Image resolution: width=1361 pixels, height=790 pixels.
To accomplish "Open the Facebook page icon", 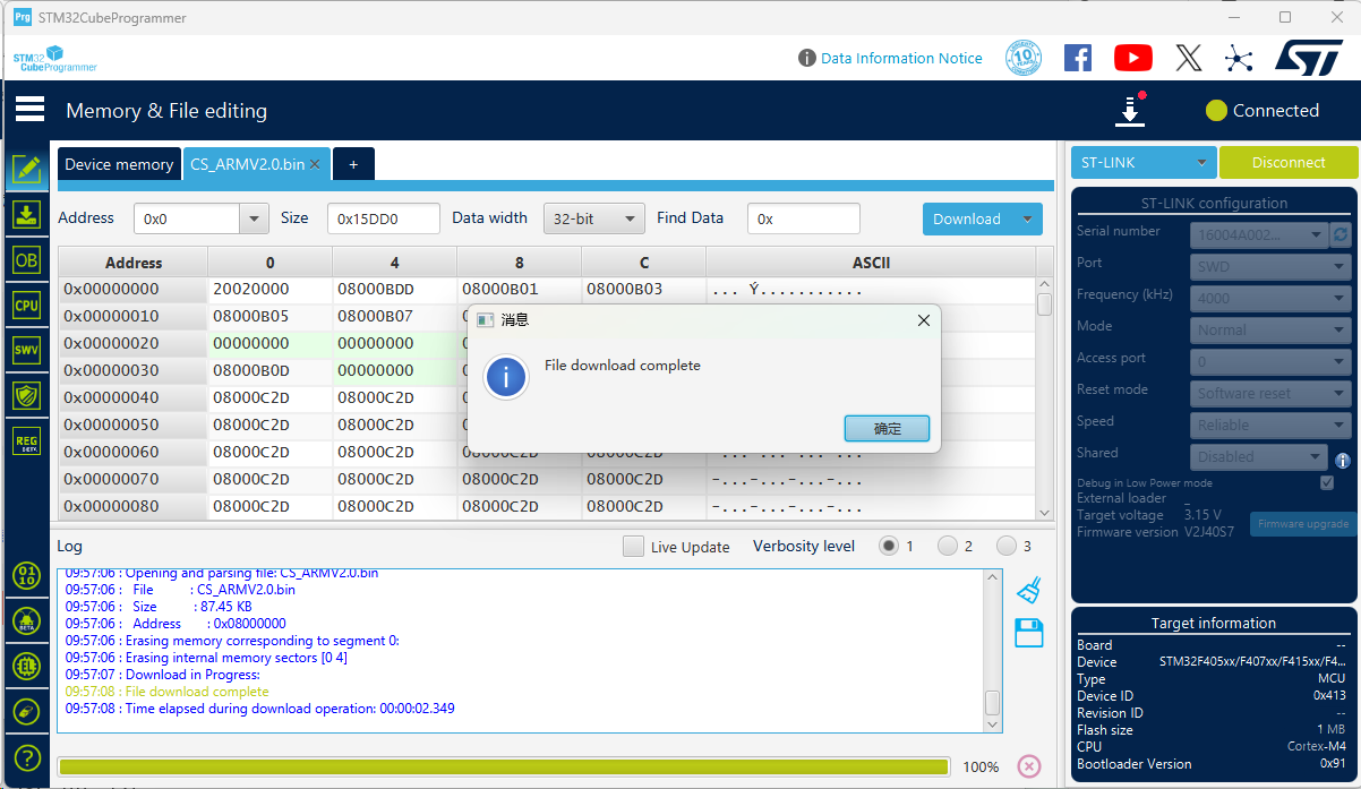I will click(1078, 58).
